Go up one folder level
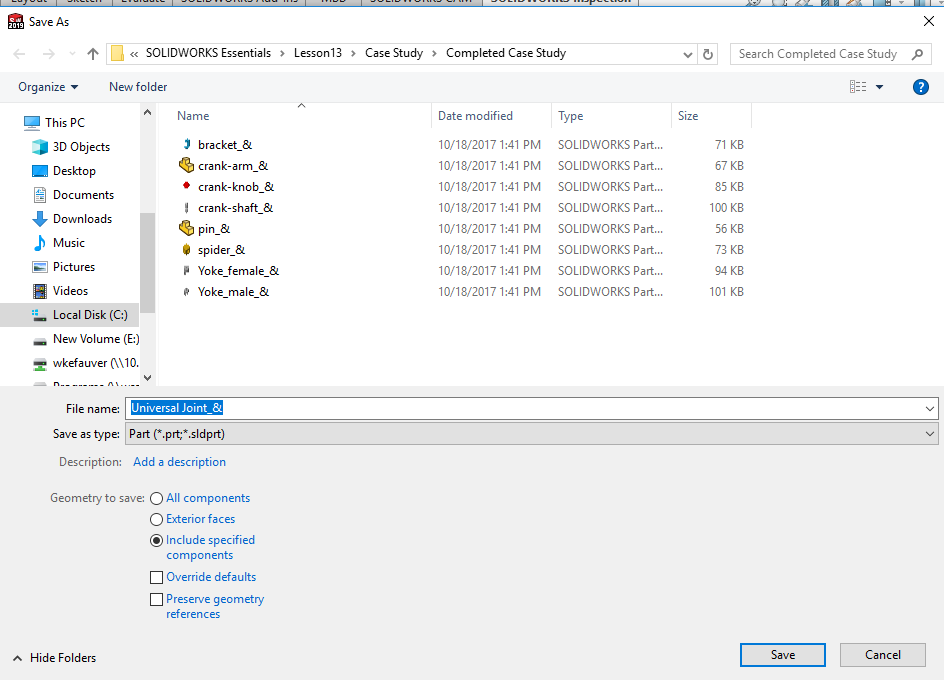 point(93,54)
